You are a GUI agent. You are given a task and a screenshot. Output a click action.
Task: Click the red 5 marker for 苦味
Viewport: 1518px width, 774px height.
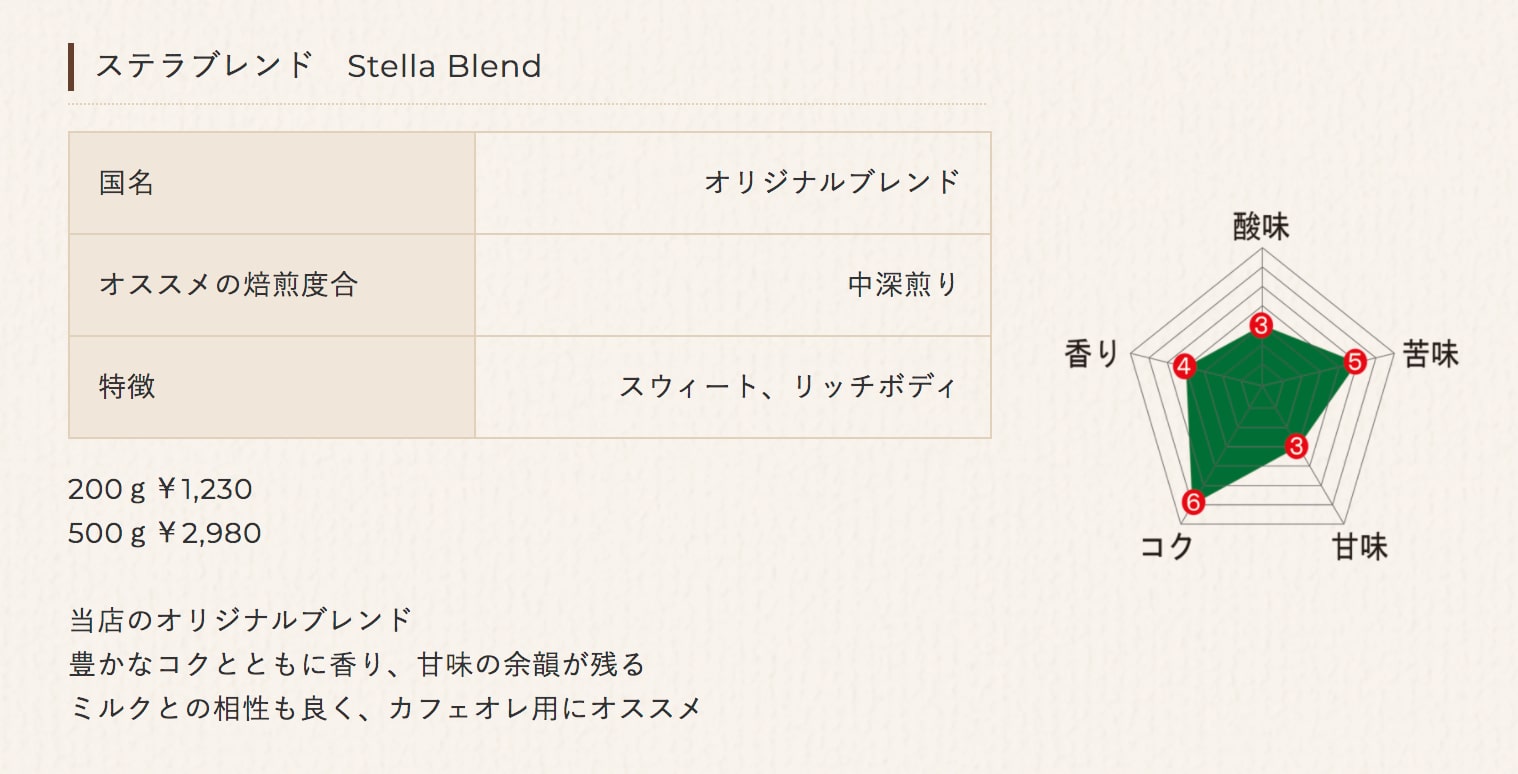click(1354, 362)
